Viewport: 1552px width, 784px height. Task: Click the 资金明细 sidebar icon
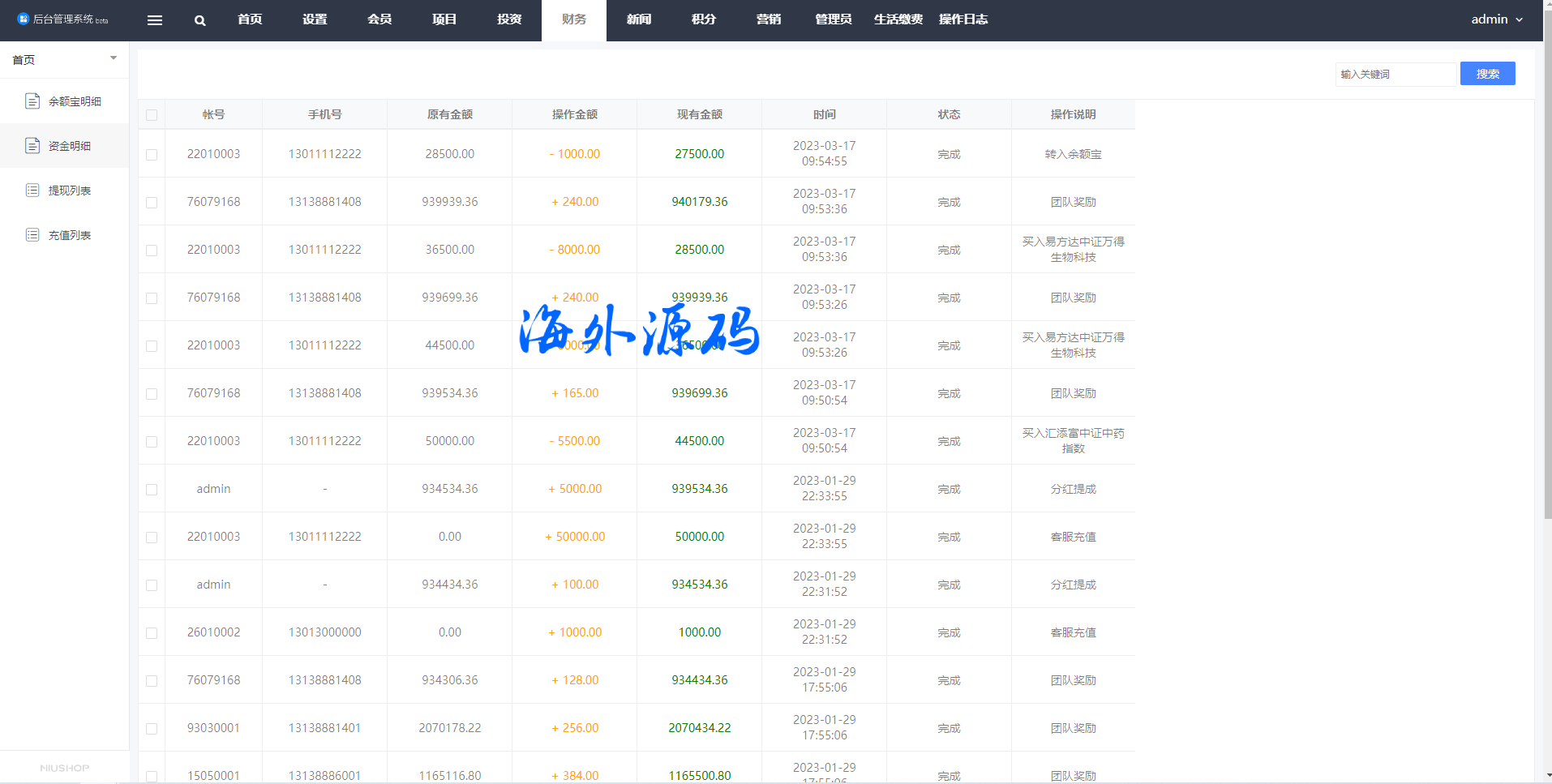click(32, 146)
